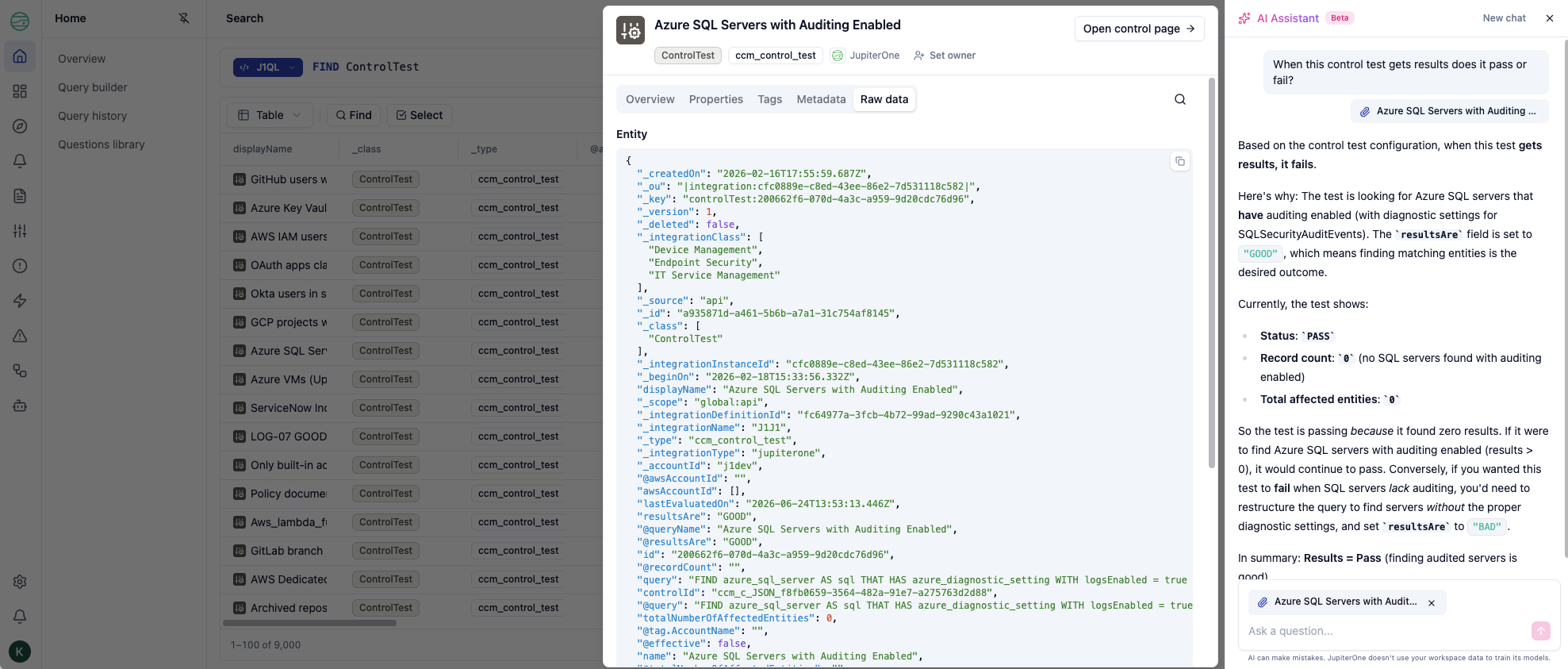Open the lightning bolt icon in sidebar
Viewport: 1568px width, 669px height.
[20, 301]
